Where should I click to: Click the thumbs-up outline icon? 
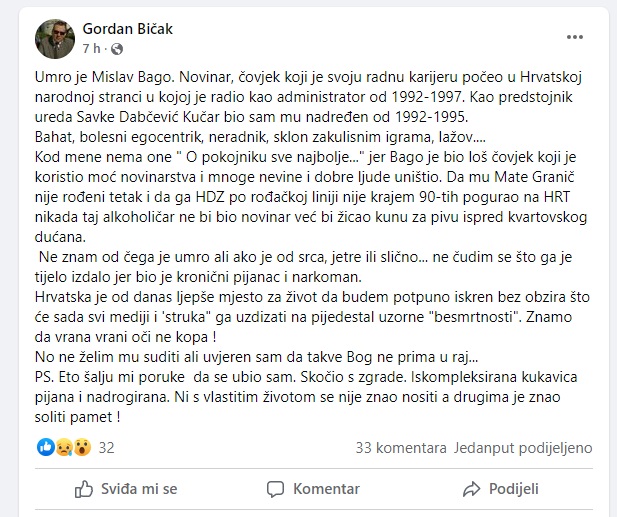click(84, 489)
